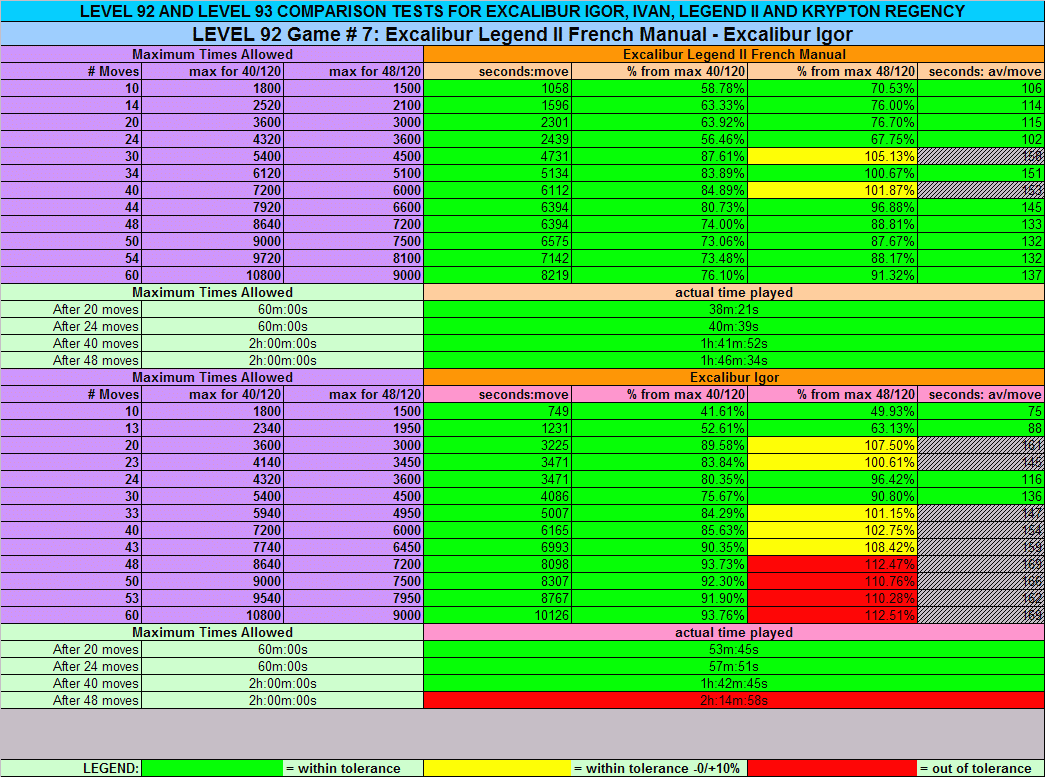Select the 1596 seconds cell

(497, 105)
